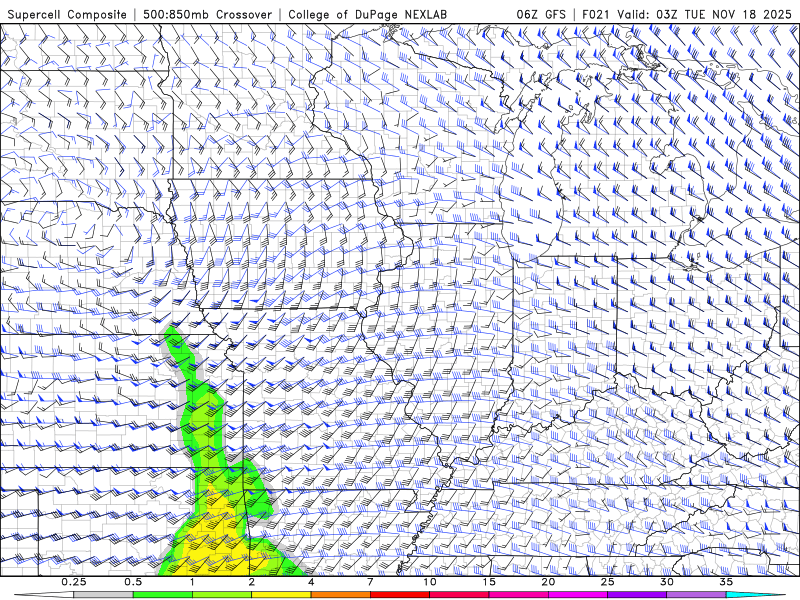Click the '10' colorbar label
800x600 pixels.
[430, 582]
